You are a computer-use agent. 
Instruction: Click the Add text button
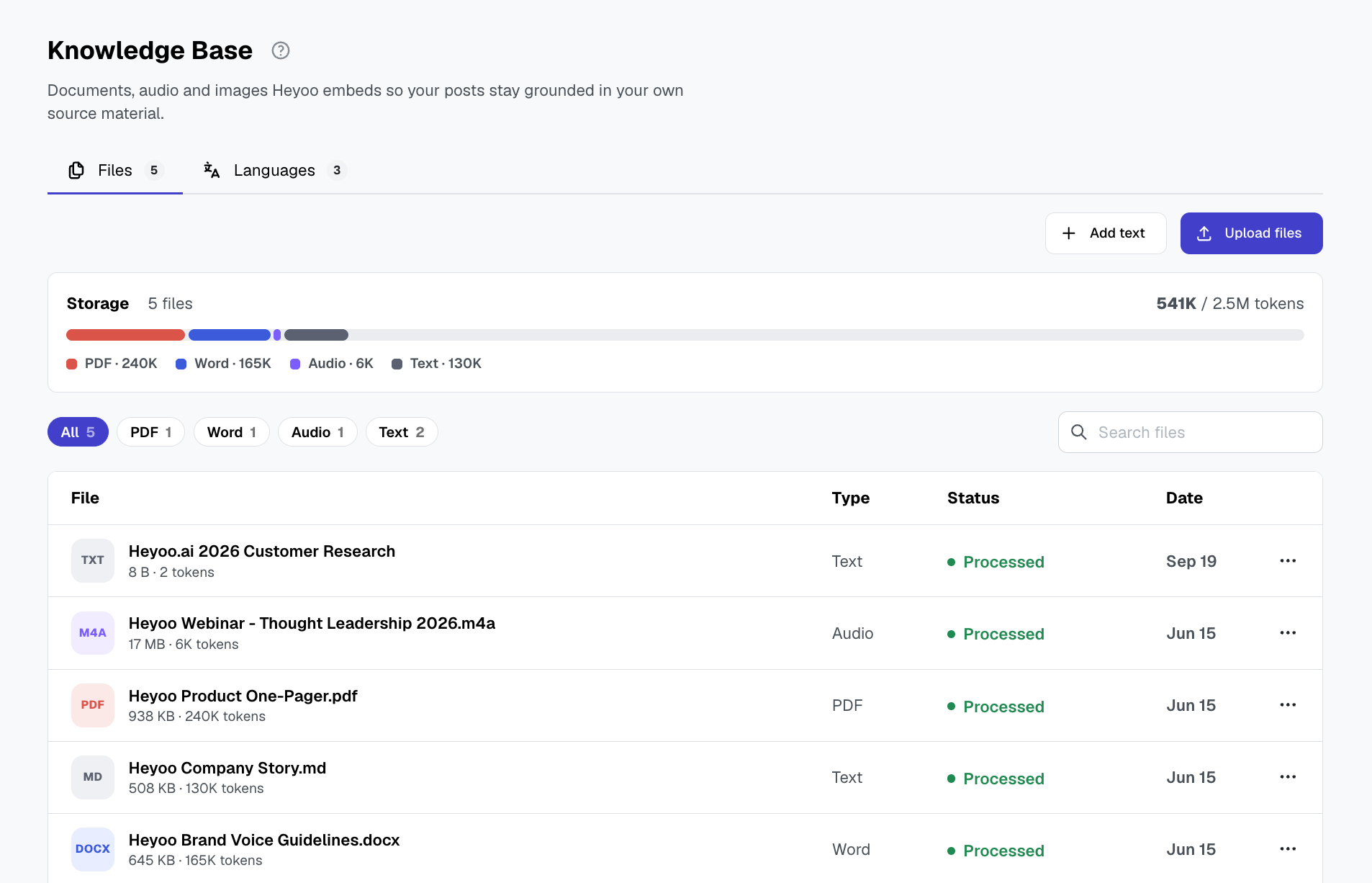pos(1106,233)
